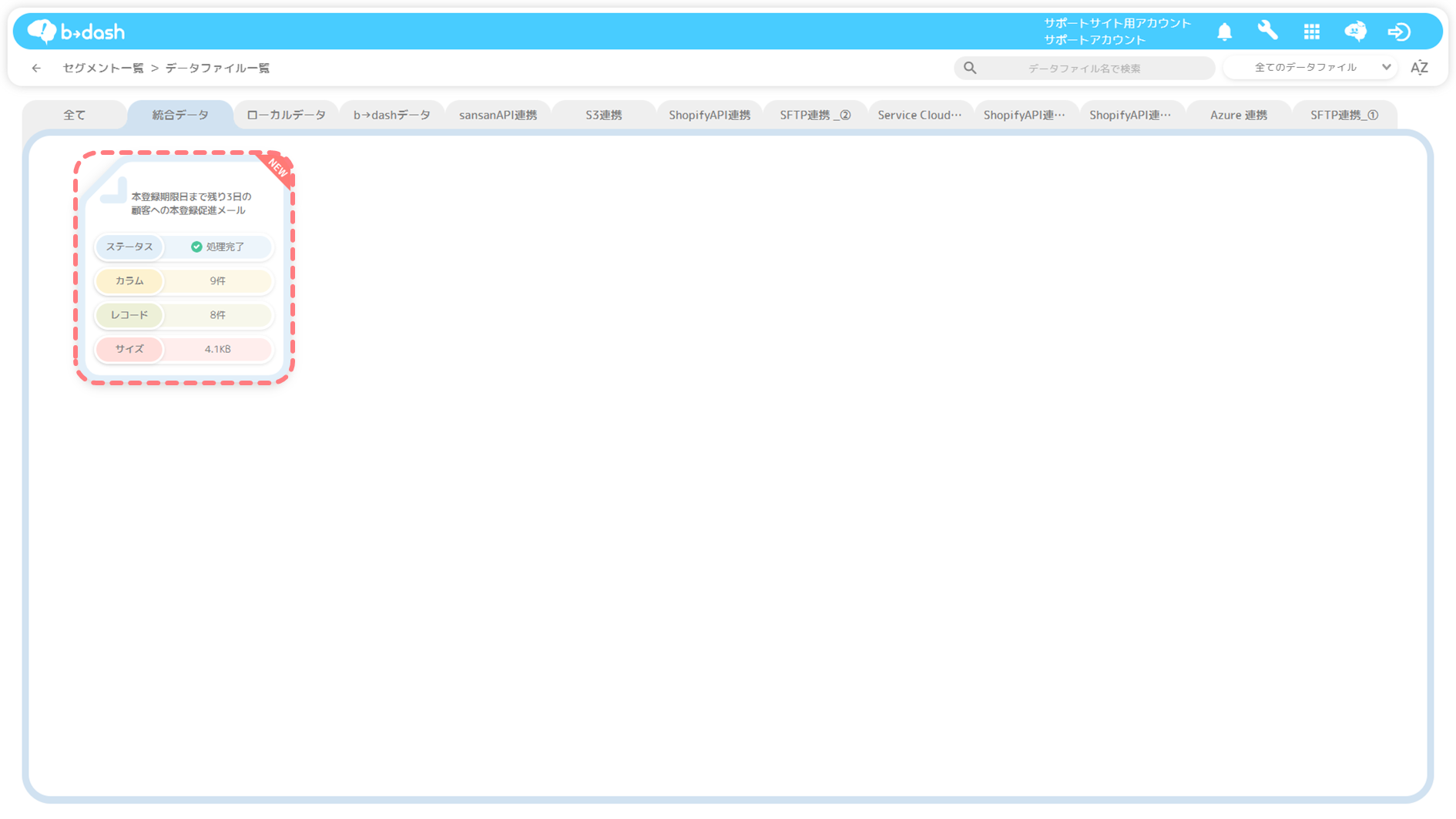Open the SFTP連携_① tab

pyautogui.click(x=1344, y=115)
